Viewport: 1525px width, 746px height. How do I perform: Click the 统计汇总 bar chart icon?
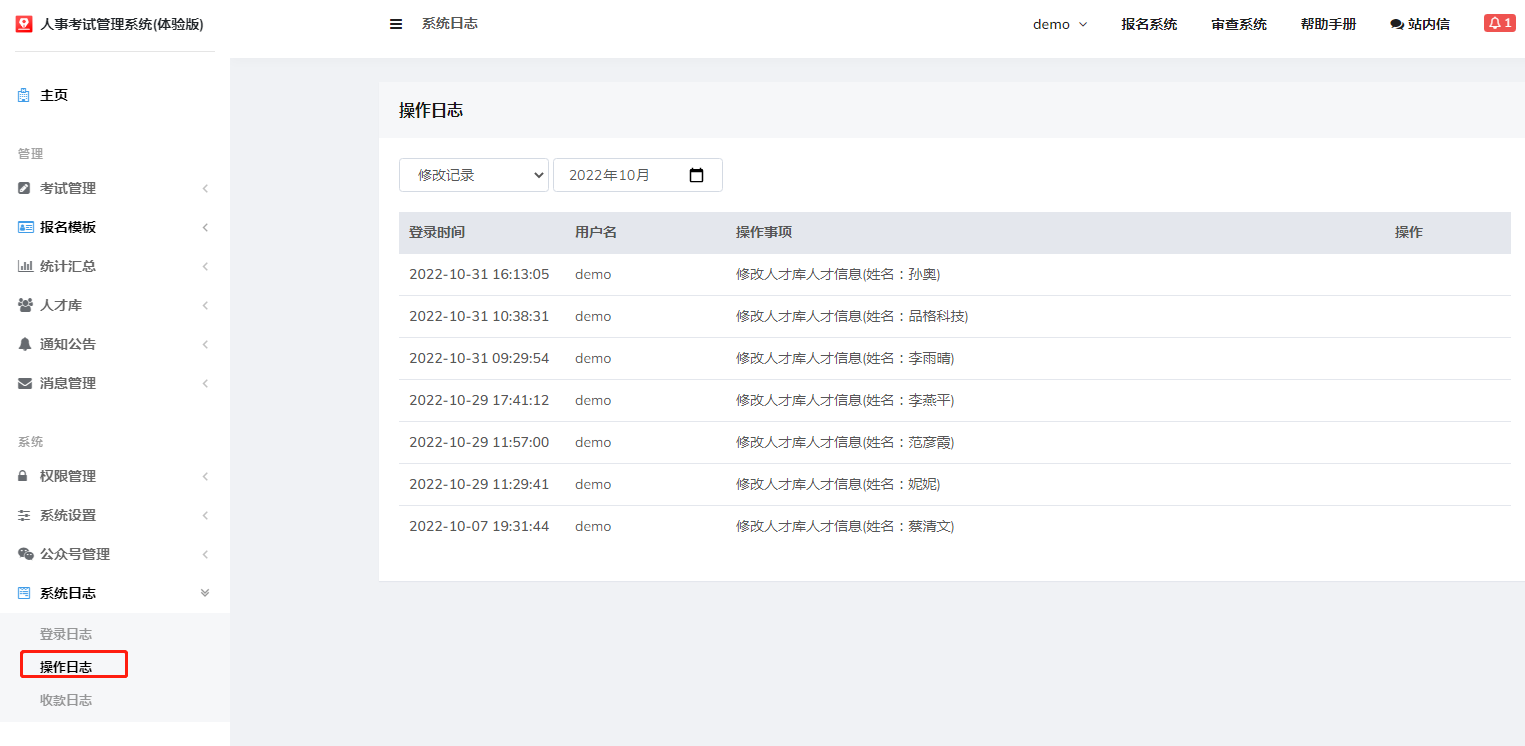pyautogui.click(x=26, y=266)
